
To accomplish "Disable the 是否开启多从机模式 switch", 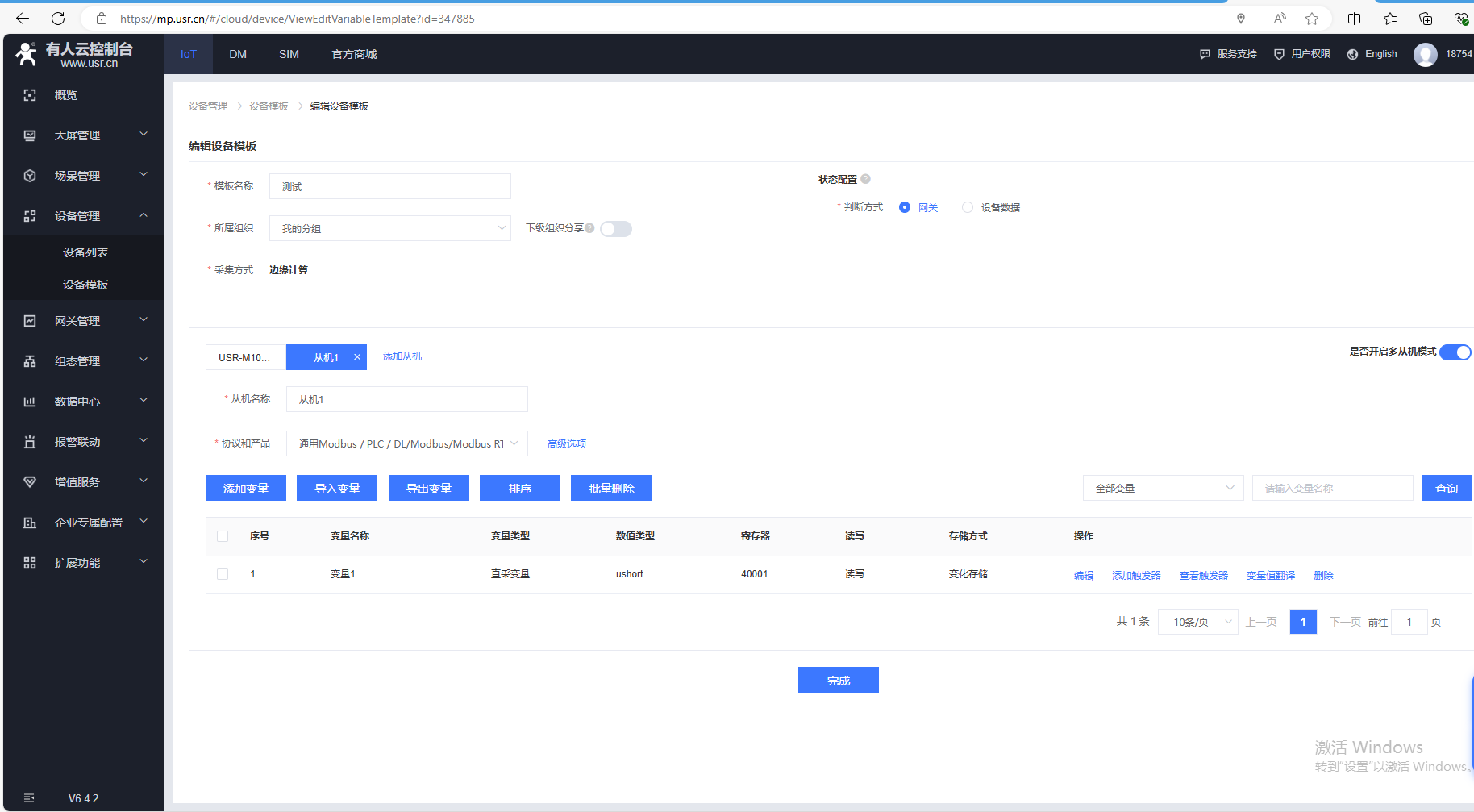I will [x=1455, y=352].
